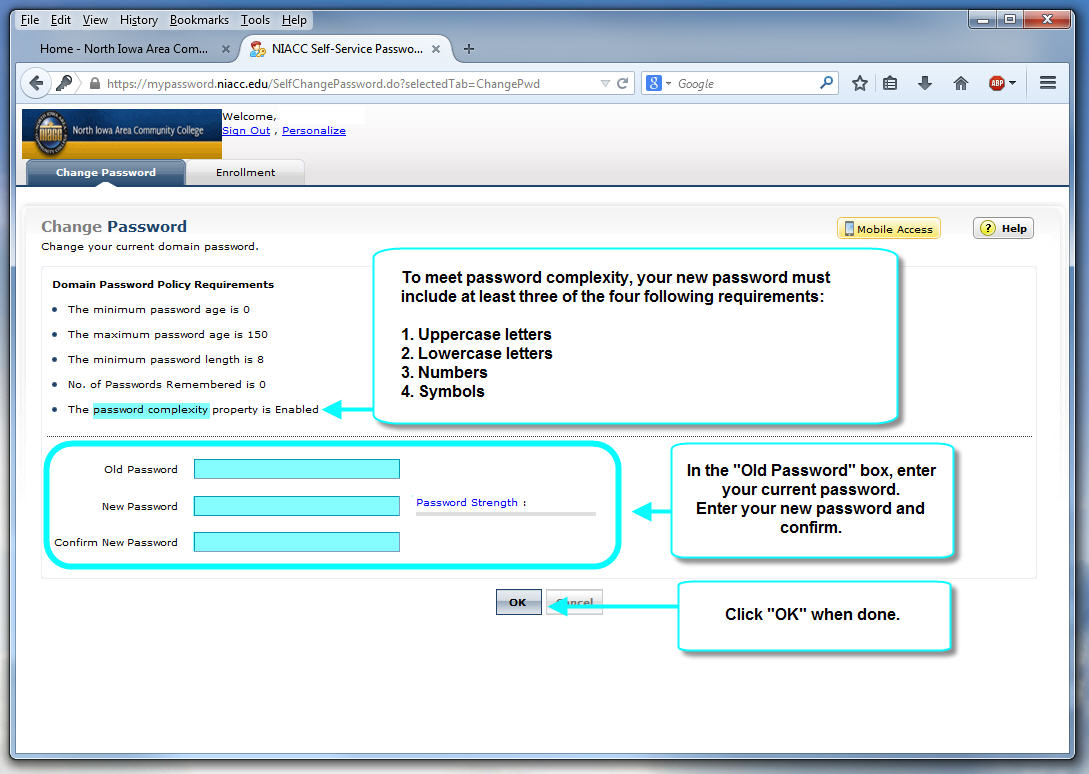Switch to the Enrollment tab
The width and height of the screenshot is (1089, 774).
click(245, 172)
